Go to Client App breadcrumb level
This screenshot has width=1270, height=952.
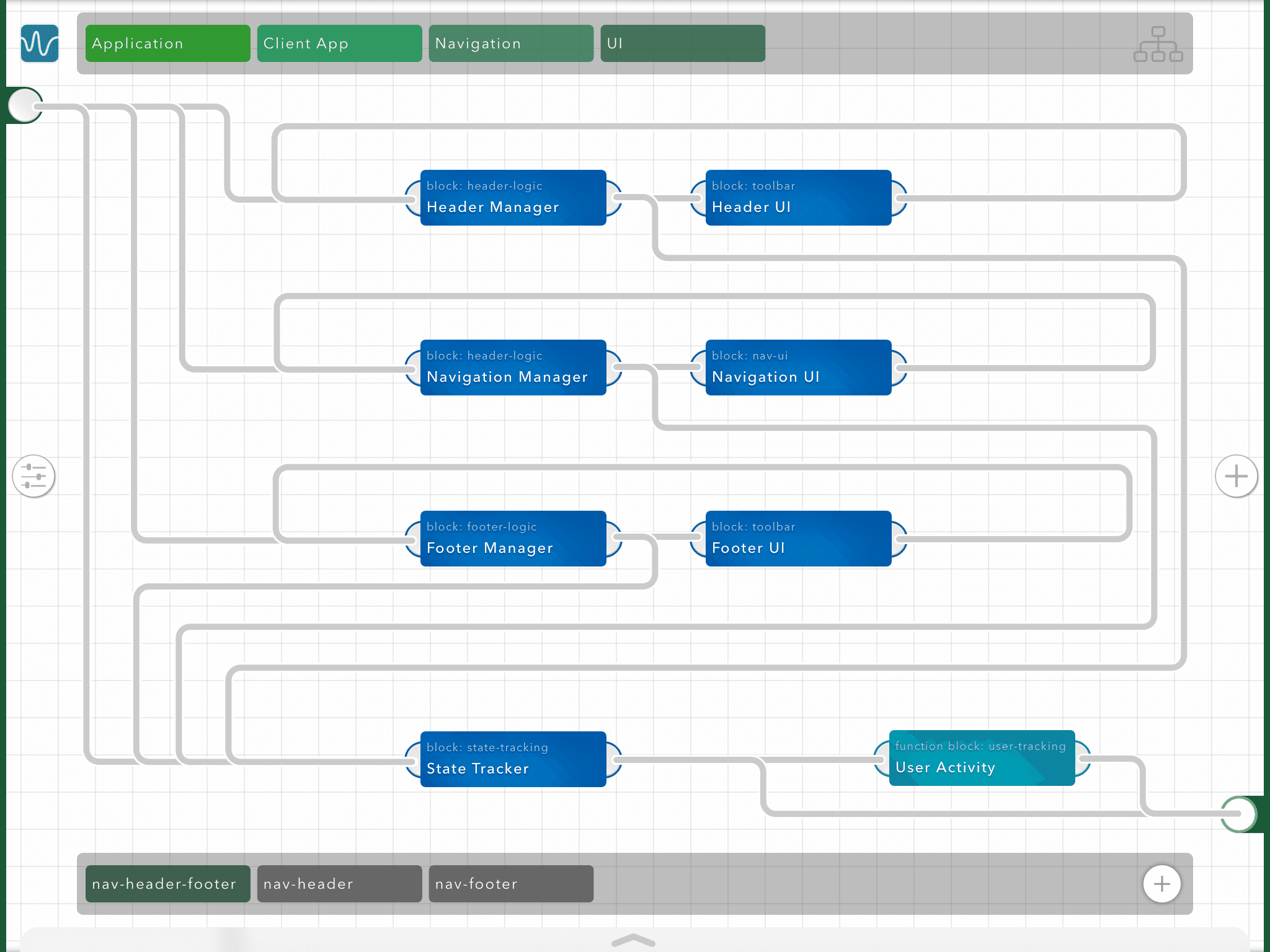point(339,43)
